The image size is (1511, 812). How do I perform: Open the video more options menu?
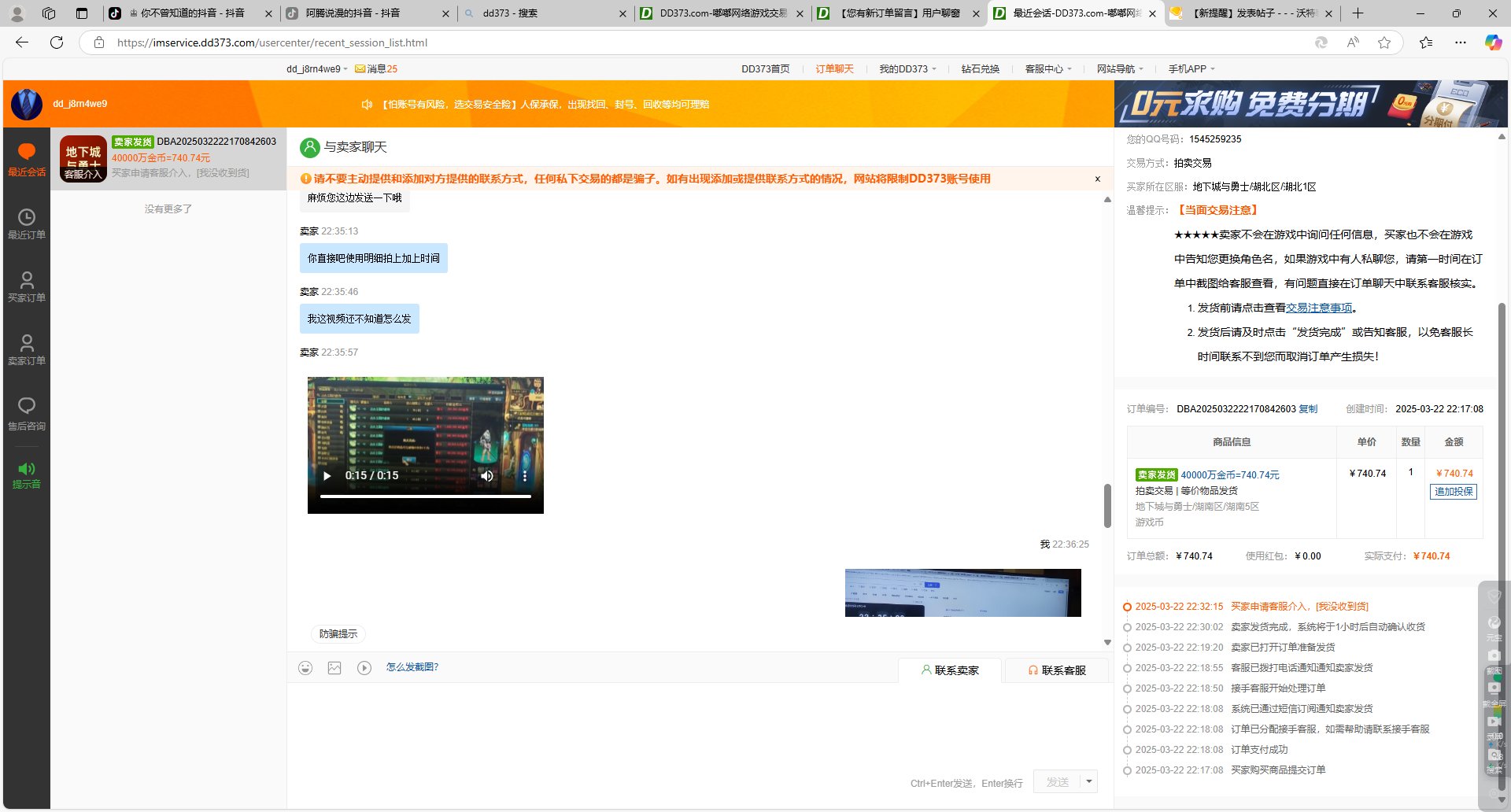pos(525,475)
